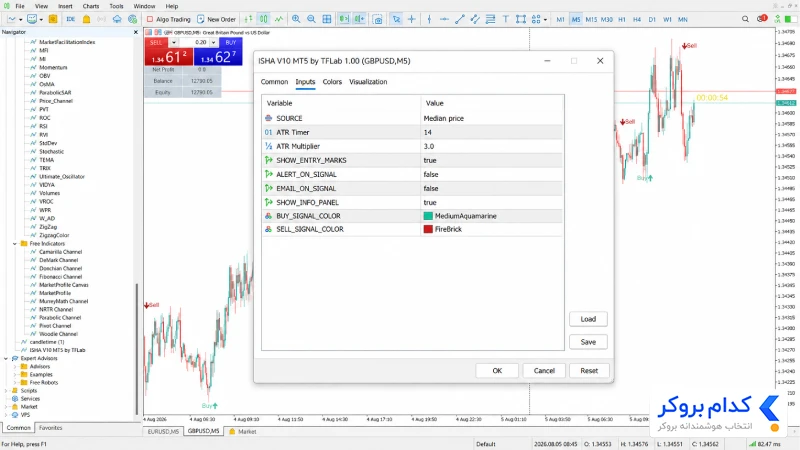Click the zoom in magnifier icon
Viewport: 800px width, 450px height.
296,19
